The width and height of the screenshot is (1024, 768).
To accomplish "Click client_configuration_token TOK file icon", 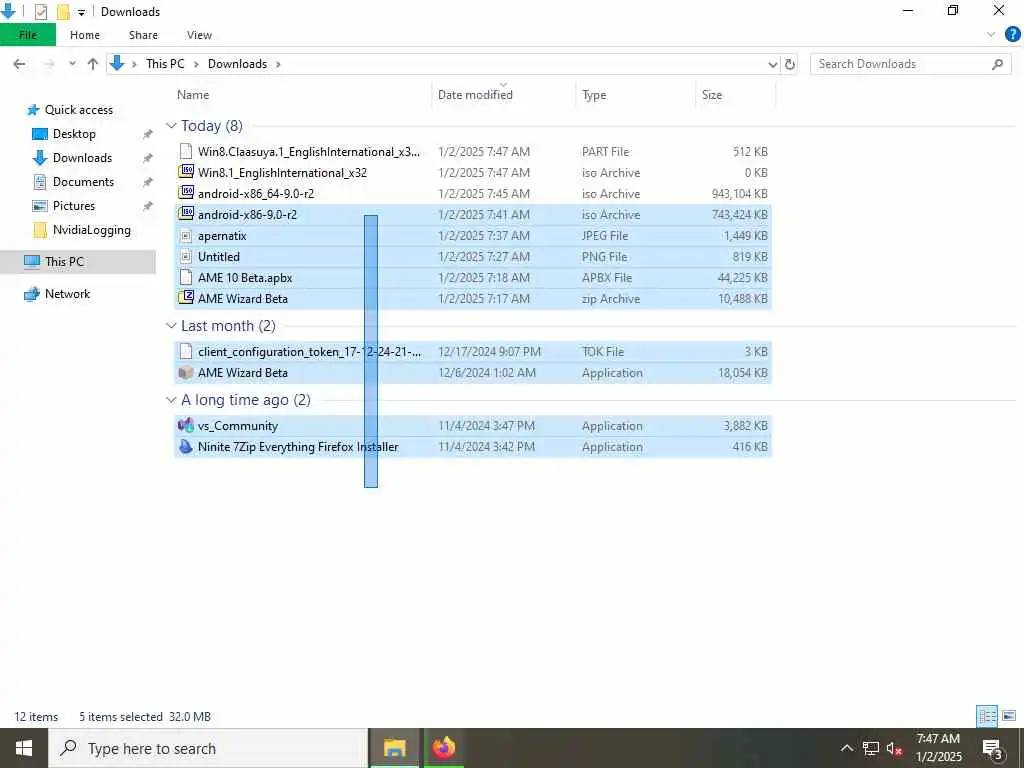I will (x=186, y=351).
